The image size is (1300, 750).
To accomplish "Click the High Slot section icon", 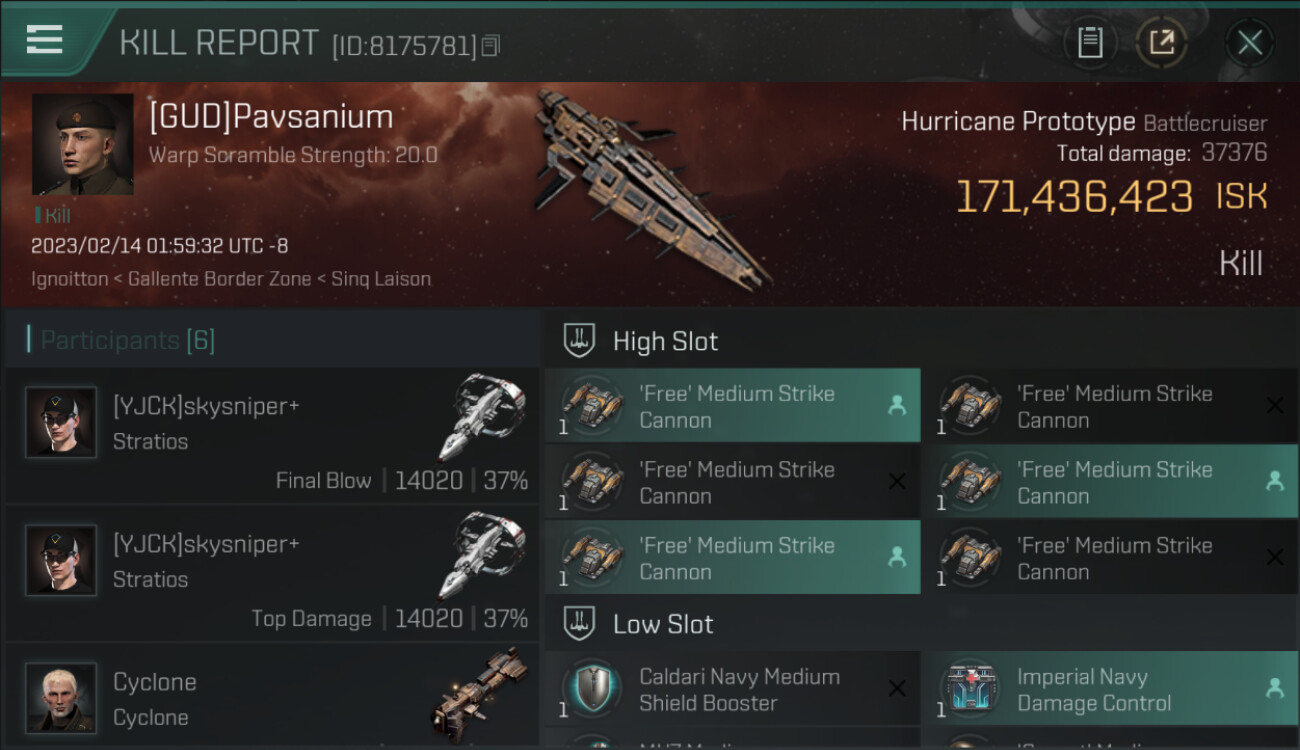I will (579, 341).
